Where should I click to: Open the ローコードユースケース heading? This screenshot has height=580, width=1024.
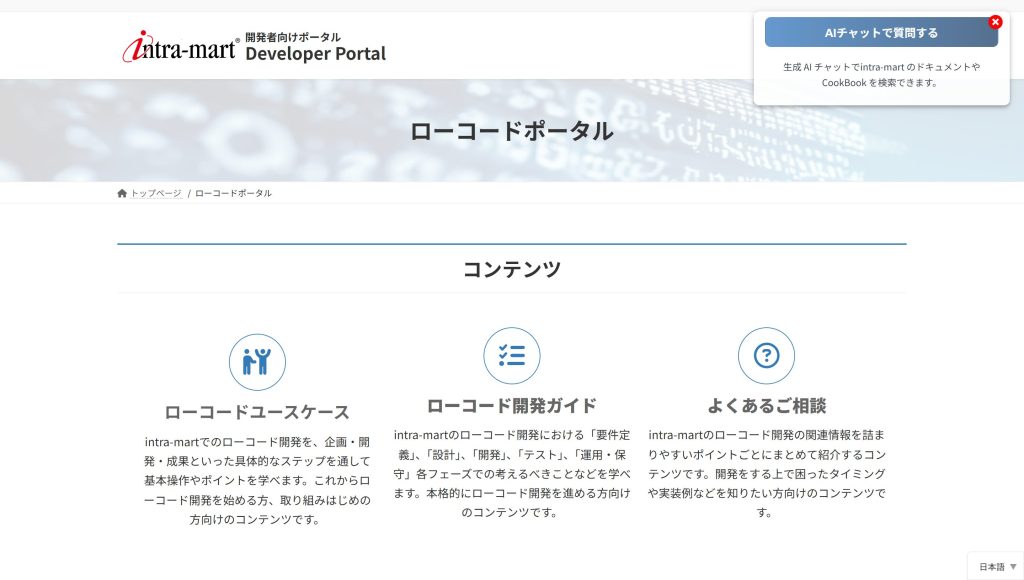(257, 412)
